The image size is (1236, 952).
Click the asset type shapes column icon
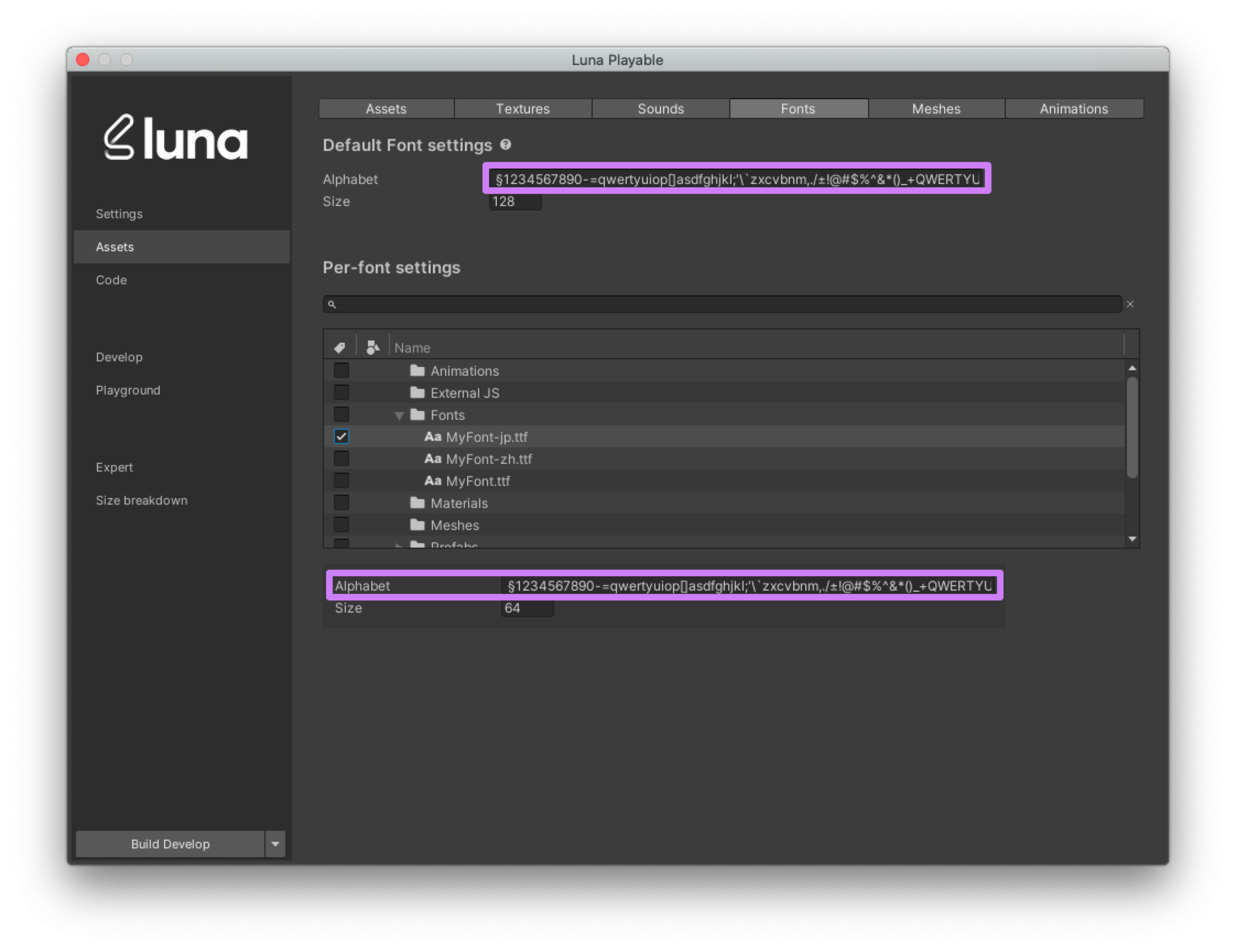tap(372, 347)
